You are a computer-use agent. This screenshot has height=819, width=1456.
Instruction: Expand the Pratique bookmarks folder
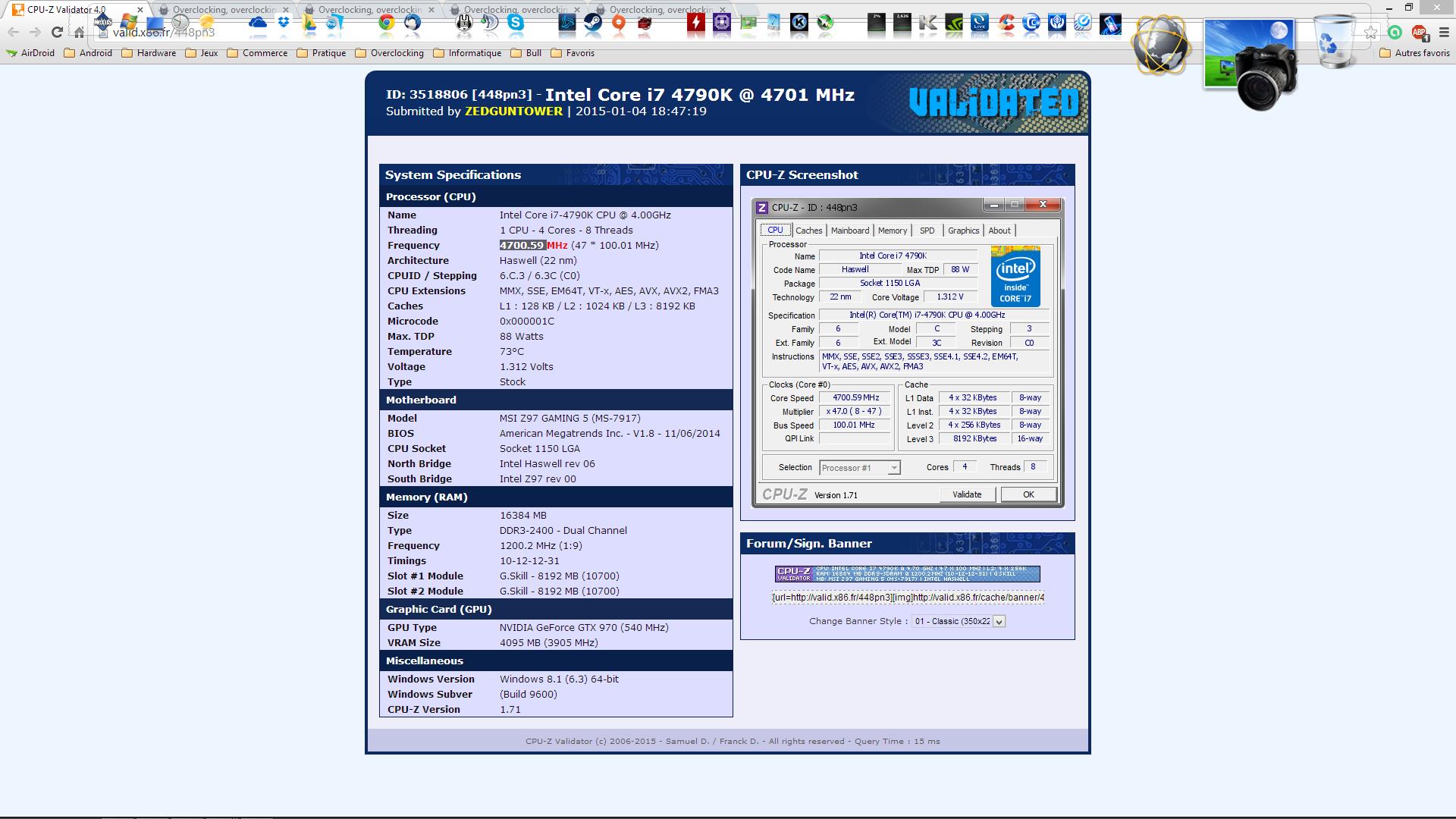pyautogui.click(x=322, y=53)
